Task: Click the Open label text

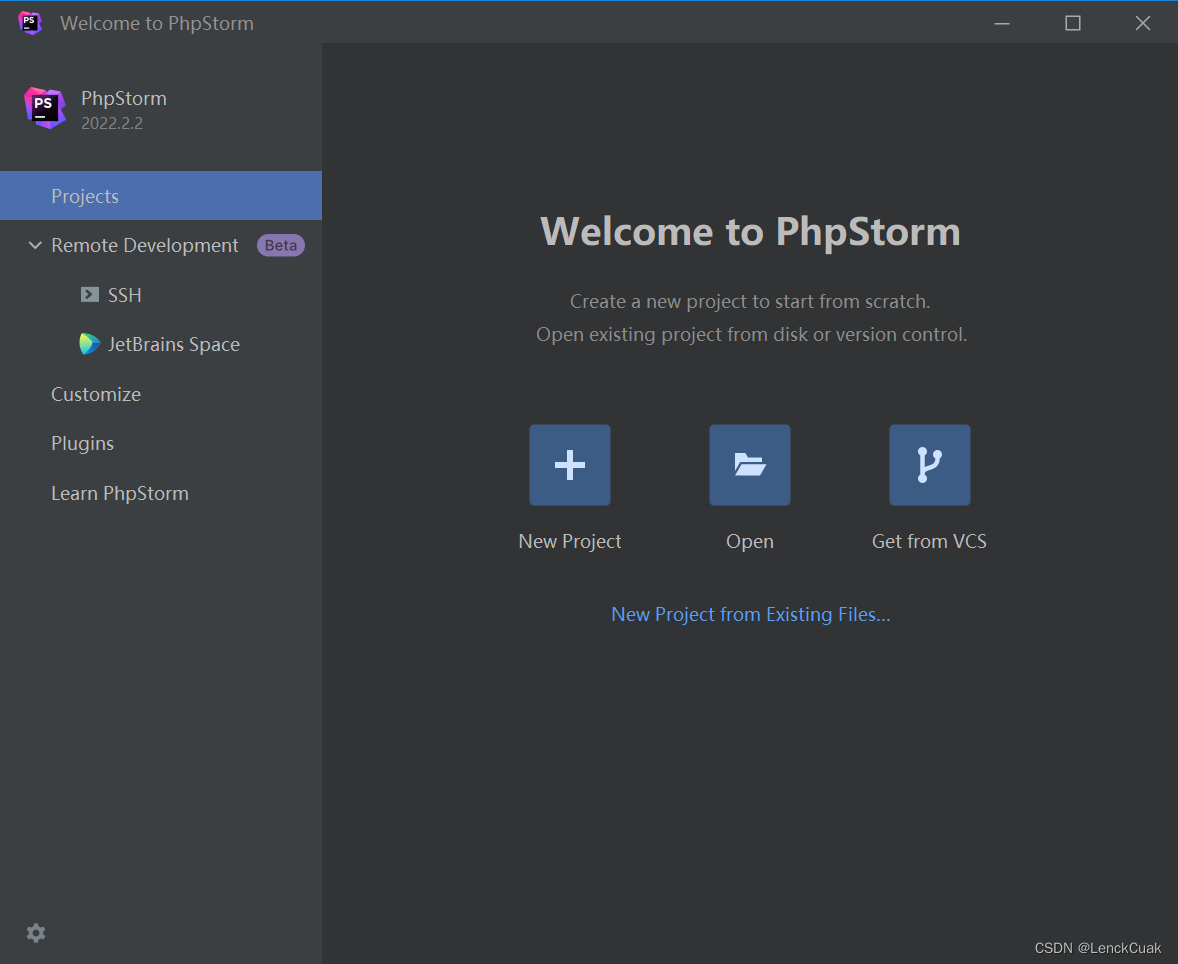Action: [x=750, y=542]
